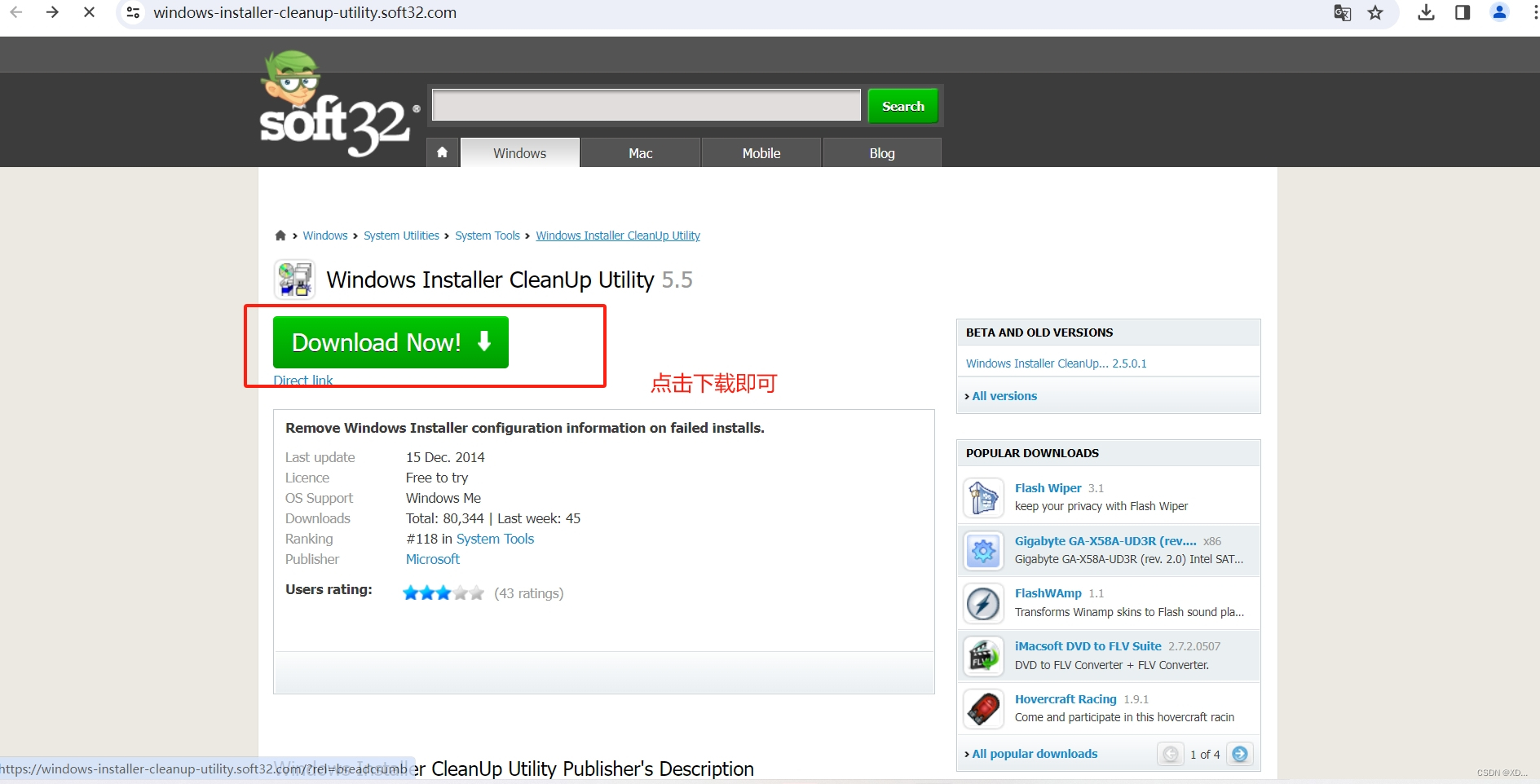Toggle browser side panel icon
Screen dimensions: 1540x784
click(x=1463, y=12)
